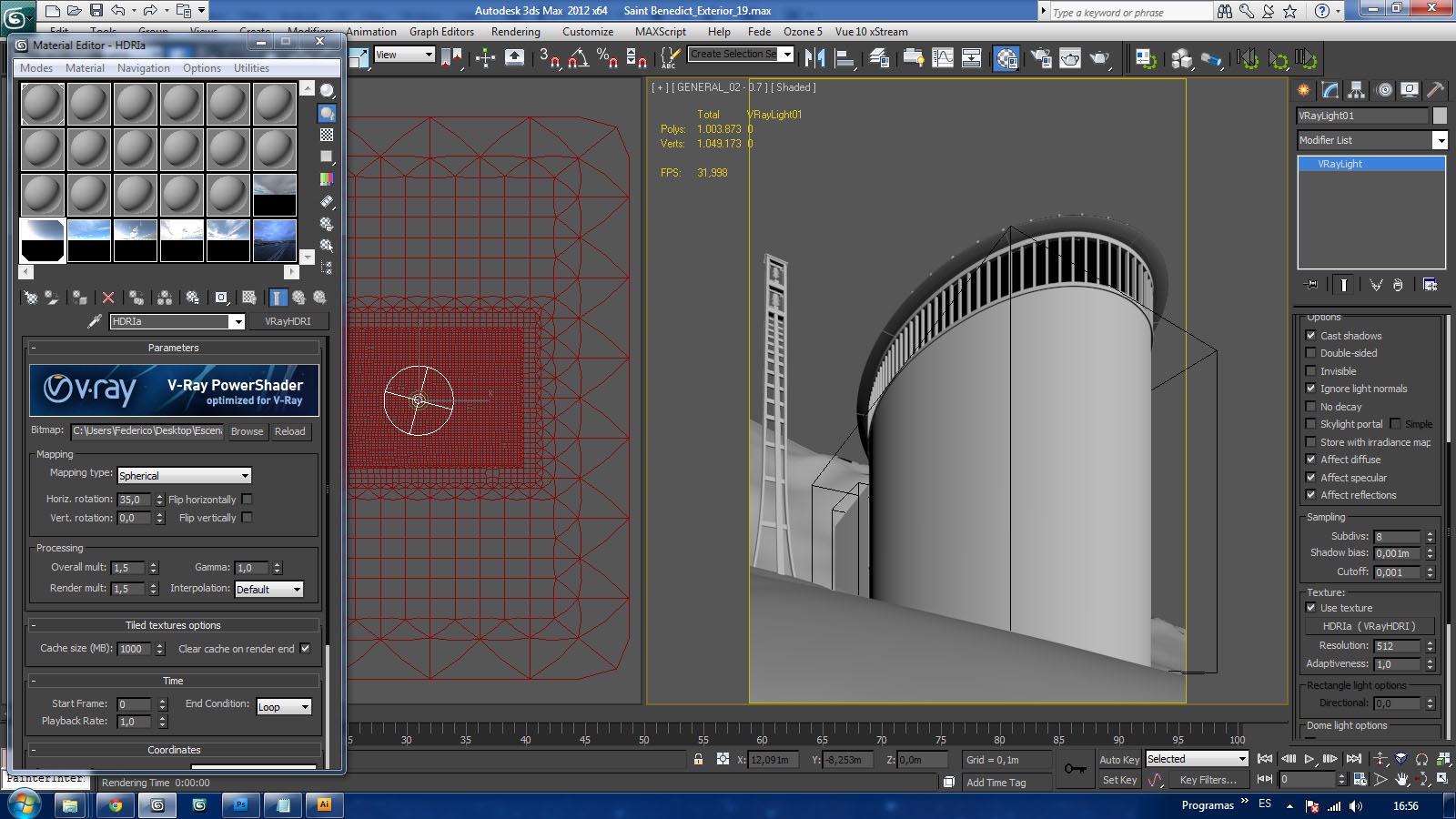Viewport: 1456px width, 819px height.
Task: Click Render Production teapot icon
Action: (x=1100, y=58)
